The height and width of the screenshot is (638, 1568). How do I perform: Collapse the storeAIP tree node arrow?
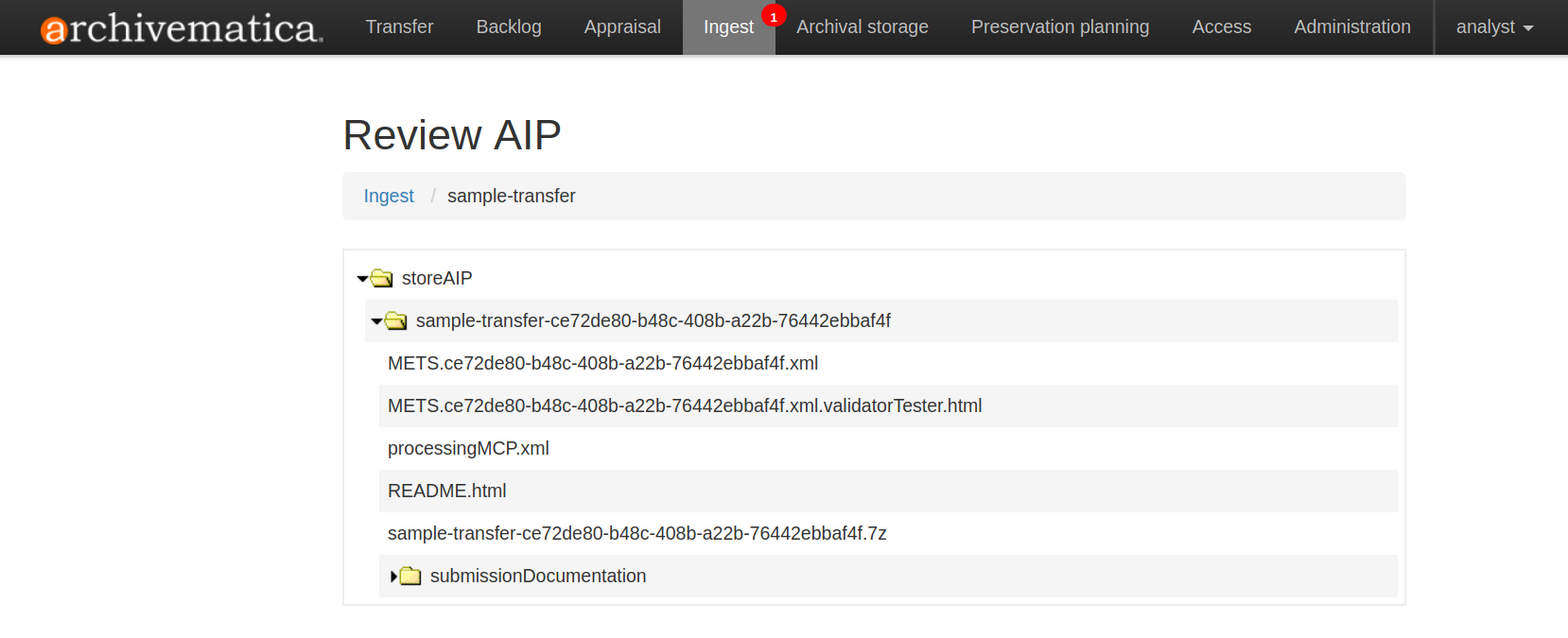tap(362, 279)
